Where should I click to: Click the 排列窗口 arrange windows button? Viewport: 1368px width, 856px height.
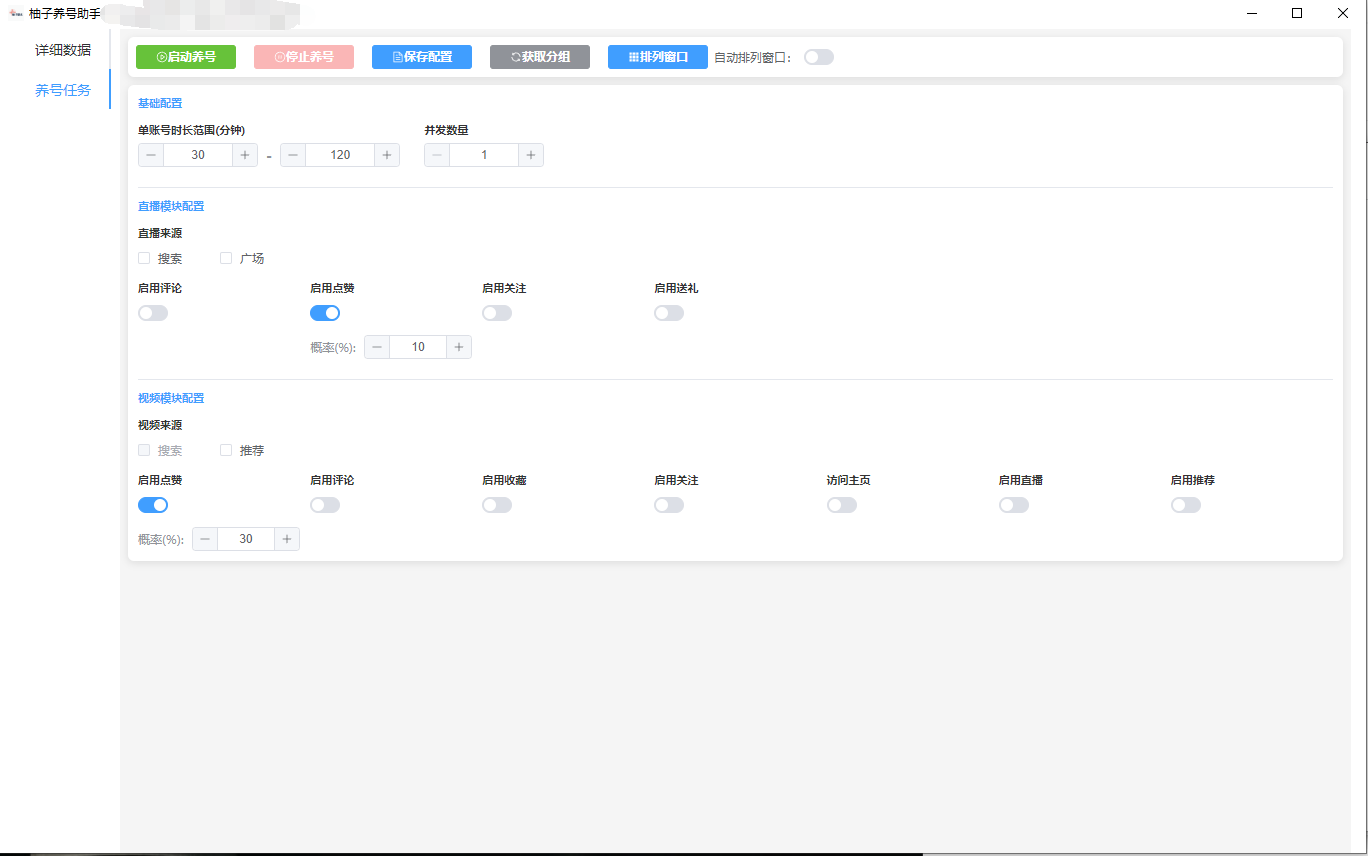tap(658, 57)
